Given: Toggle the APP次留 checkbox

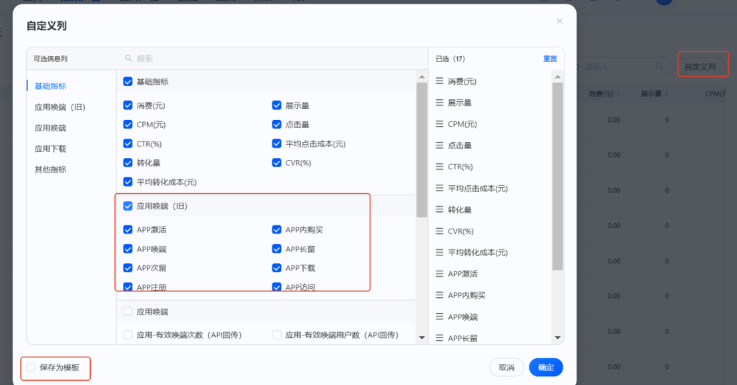Looking at the screenshot, I should coord(128,268).
